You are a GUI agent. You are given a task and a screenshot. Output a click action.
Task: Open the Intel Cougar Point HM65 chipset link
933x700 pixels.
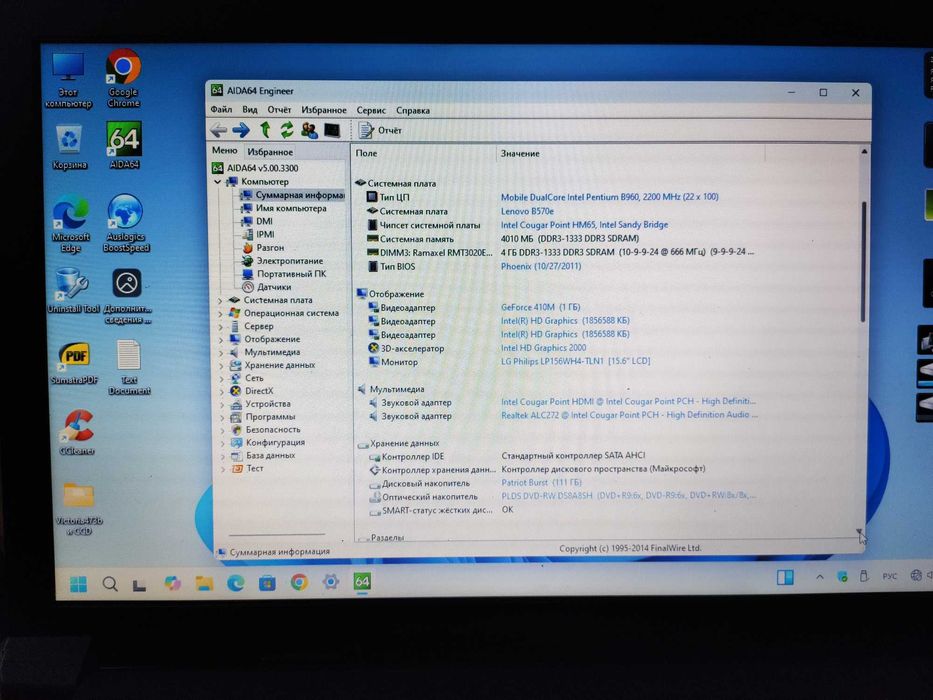point(584,224)
